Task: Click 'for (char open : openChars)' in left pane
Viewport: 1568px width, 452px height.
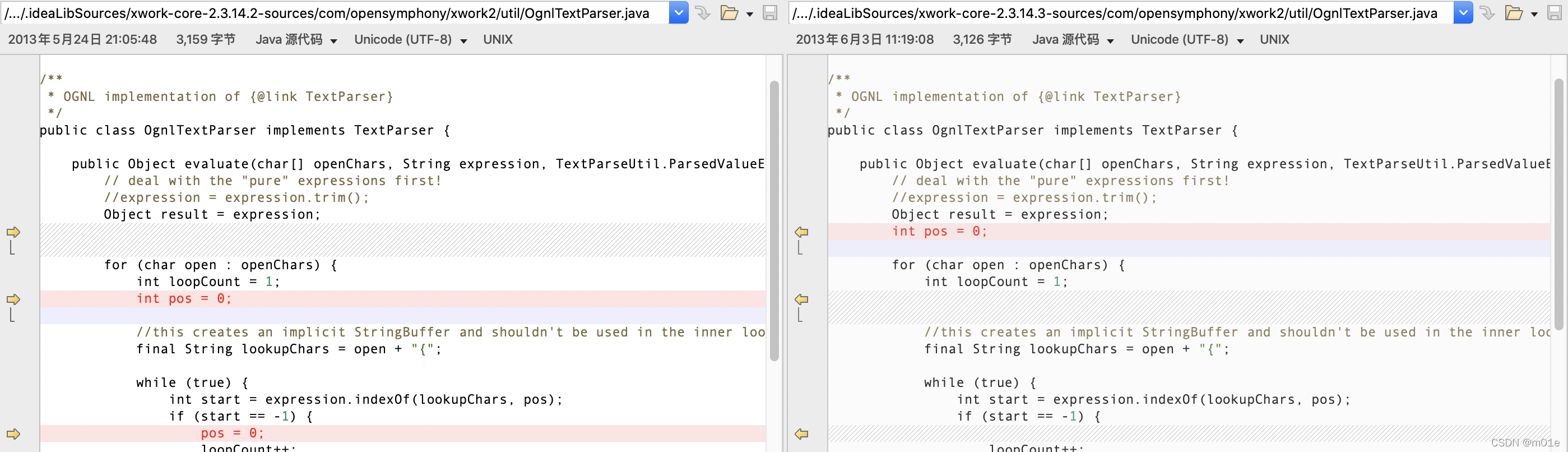Action: pyautogui.click(x=221, y=265)
